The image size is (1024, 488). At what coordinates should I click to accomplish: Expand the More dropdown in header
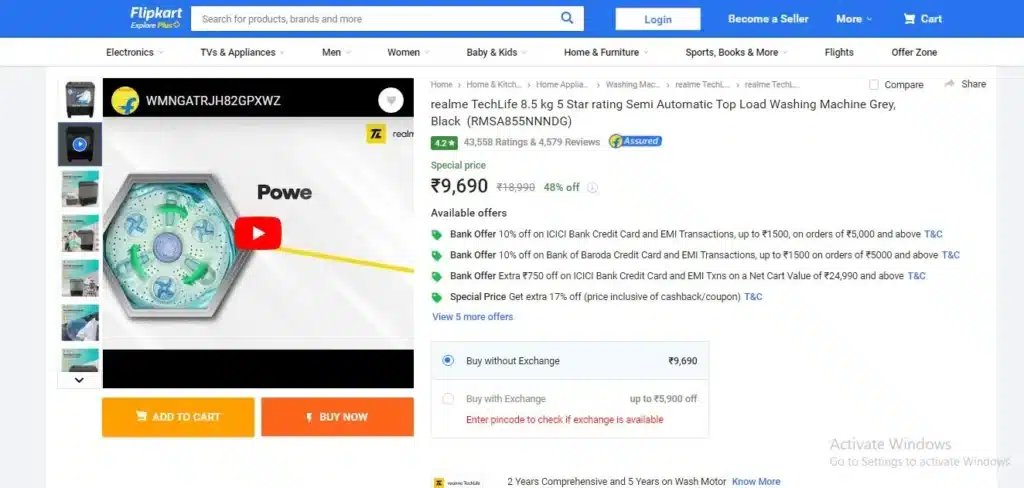(x=854, y=19)
